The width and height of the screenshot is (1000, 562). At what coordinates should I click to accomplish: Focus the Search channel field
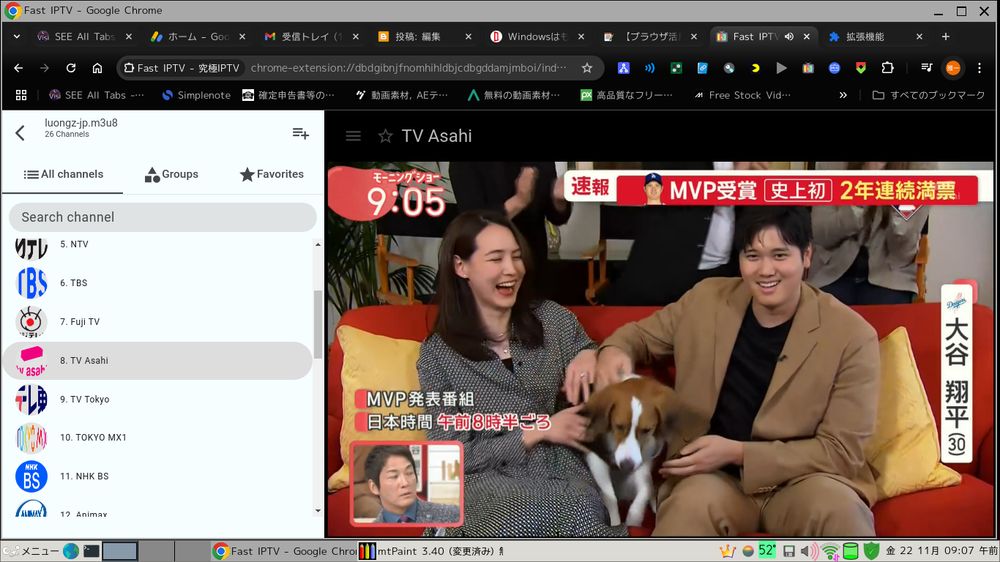coord(163,217)
